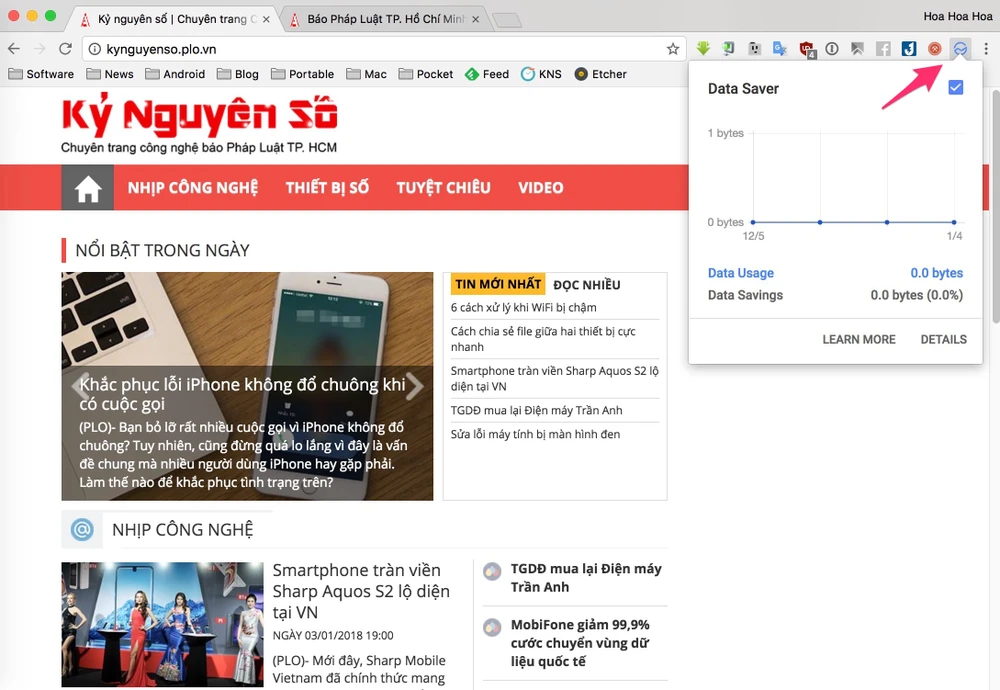The image size is (1000, 690).
Task: Click the LEARN MORE button
Action: point(858,340)
